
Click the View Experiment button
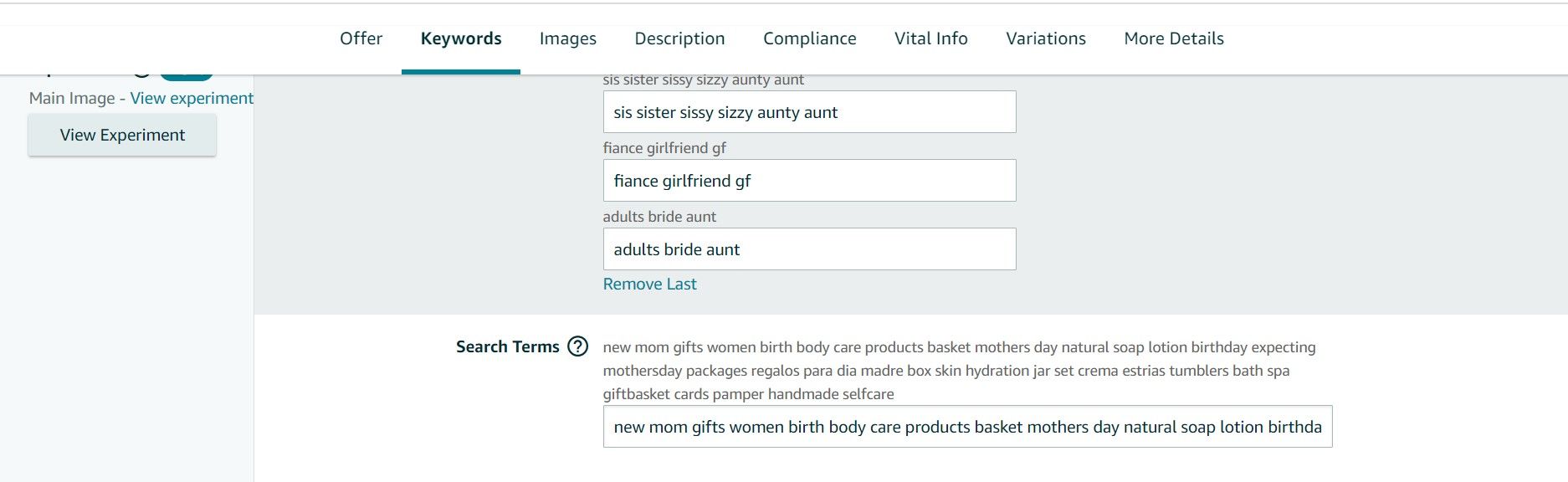click(x=122, y=135)
